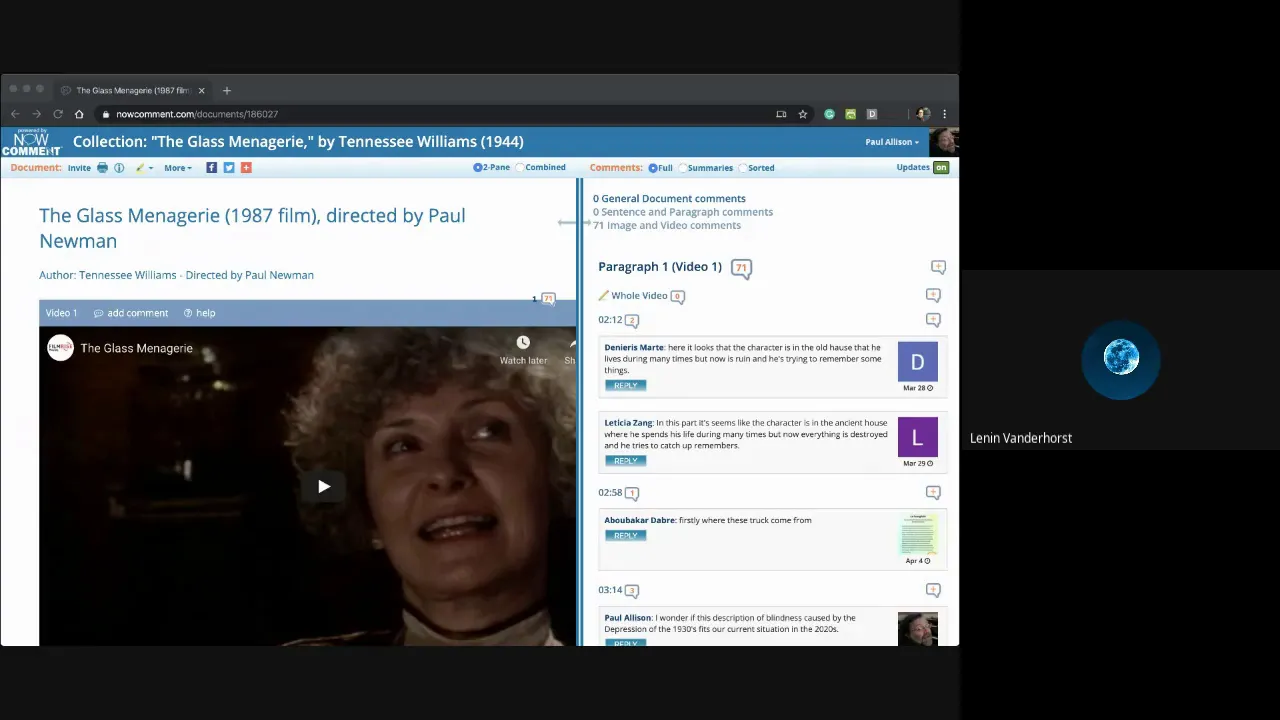This screenshot has width=1280, height=720.
Task: Click the 03:14 timestamp
Action: tap(610, 590)
